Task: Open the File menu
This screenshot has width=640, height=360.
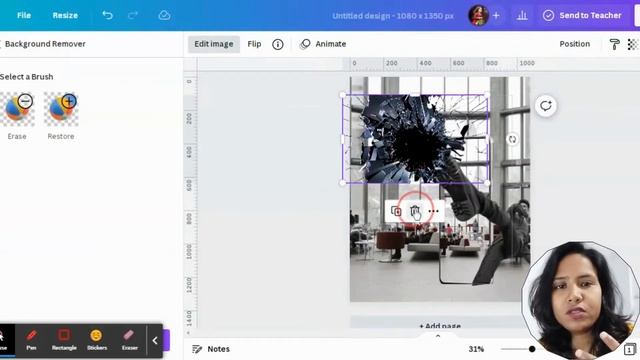Action: click(24, 16)
